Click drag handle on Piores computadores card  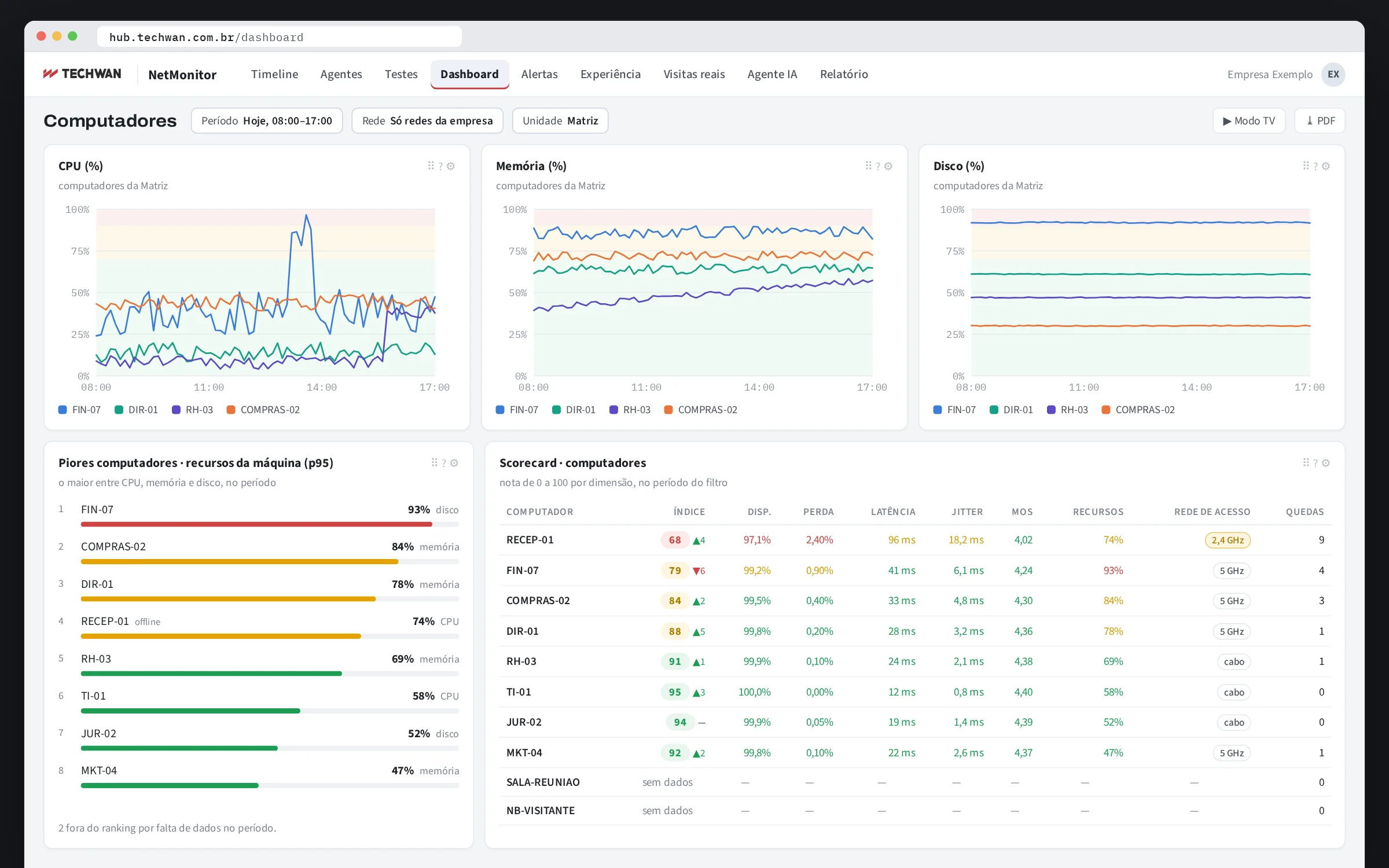[435, 463]
